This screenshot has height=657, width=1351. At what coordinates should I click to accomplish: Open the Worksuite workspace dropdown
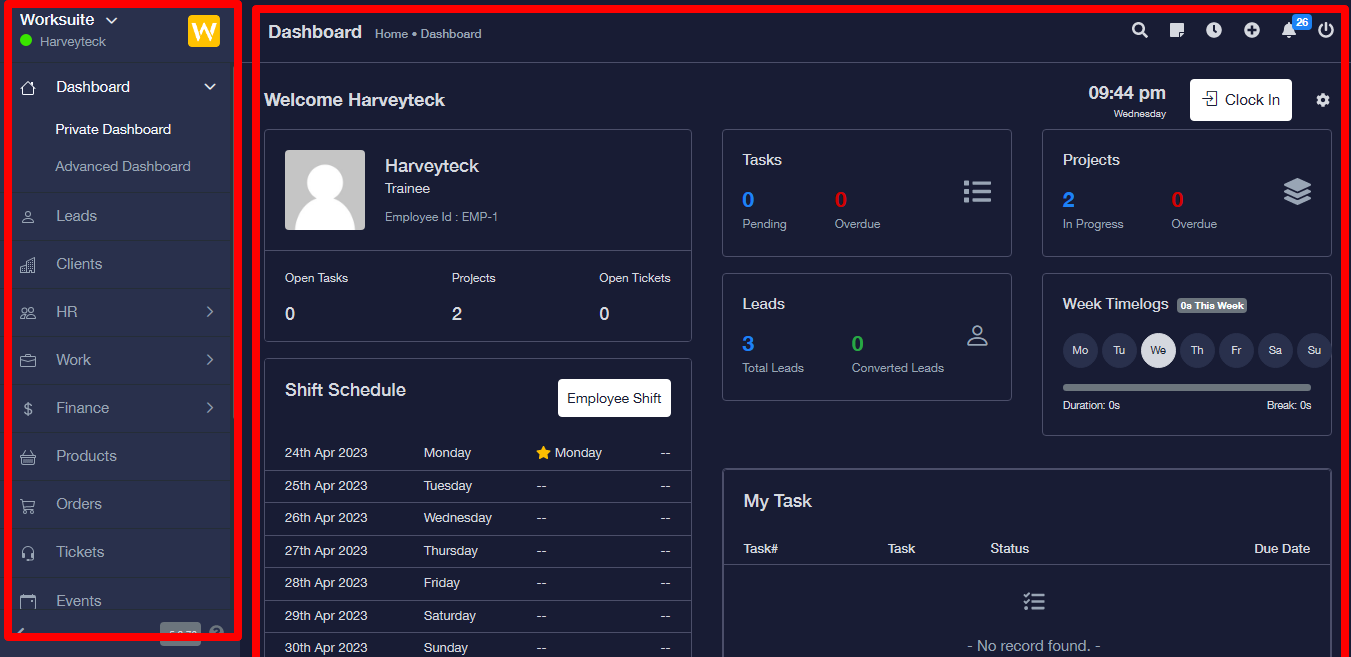(68, 20)
